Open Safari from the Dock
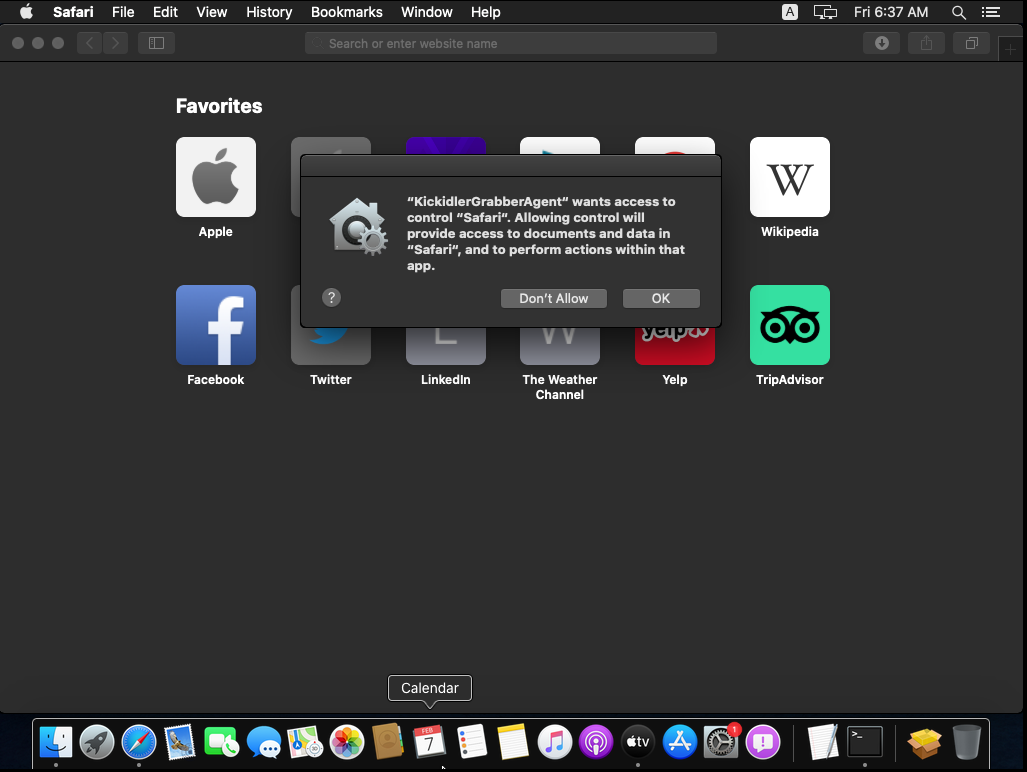Screen dimensions: 1027x772 coord(139,743)
